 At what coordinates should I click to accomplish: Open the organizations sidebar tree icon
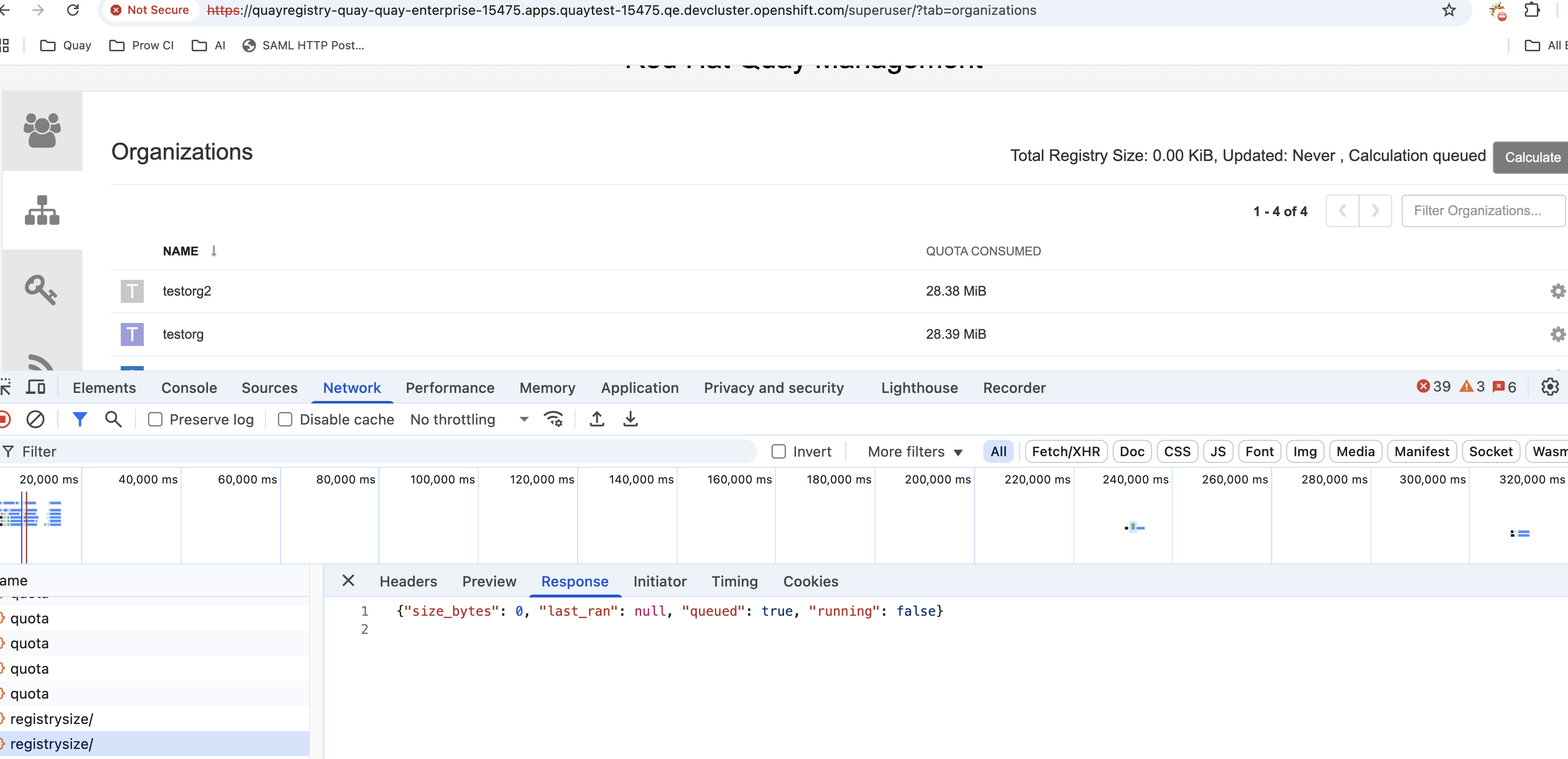click(x=42, y=210)
